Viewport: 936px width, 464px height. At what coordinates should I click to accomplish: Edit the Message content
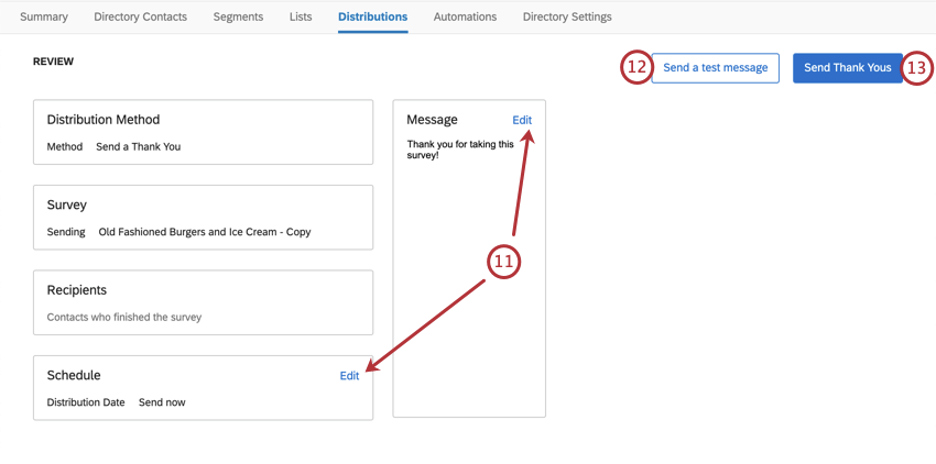click(x=522, y=120)
